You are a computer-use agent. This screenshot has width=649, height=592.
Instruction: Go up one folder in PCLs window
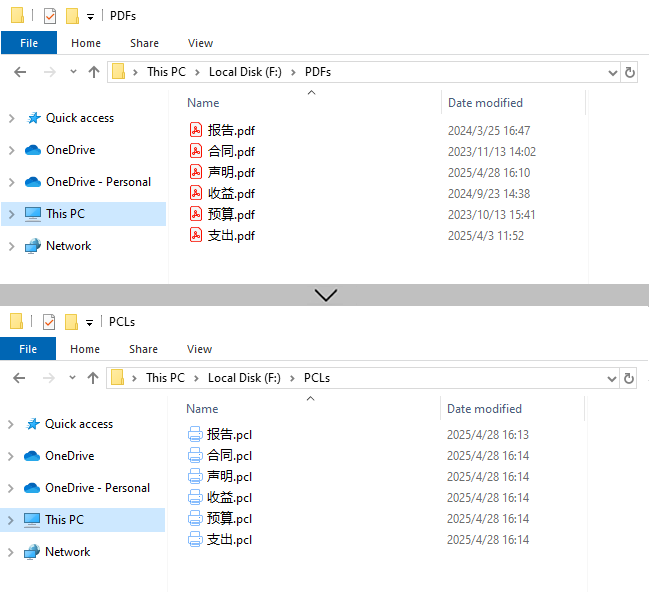(93, 378)
